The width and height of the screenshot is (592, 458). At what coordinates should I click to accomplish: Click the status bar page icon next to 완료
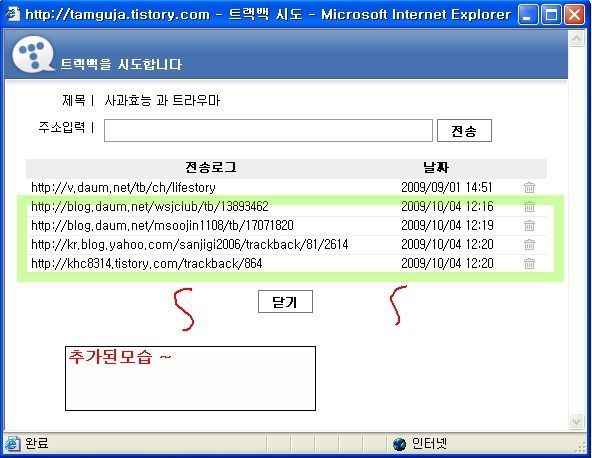tap(12, 444)
